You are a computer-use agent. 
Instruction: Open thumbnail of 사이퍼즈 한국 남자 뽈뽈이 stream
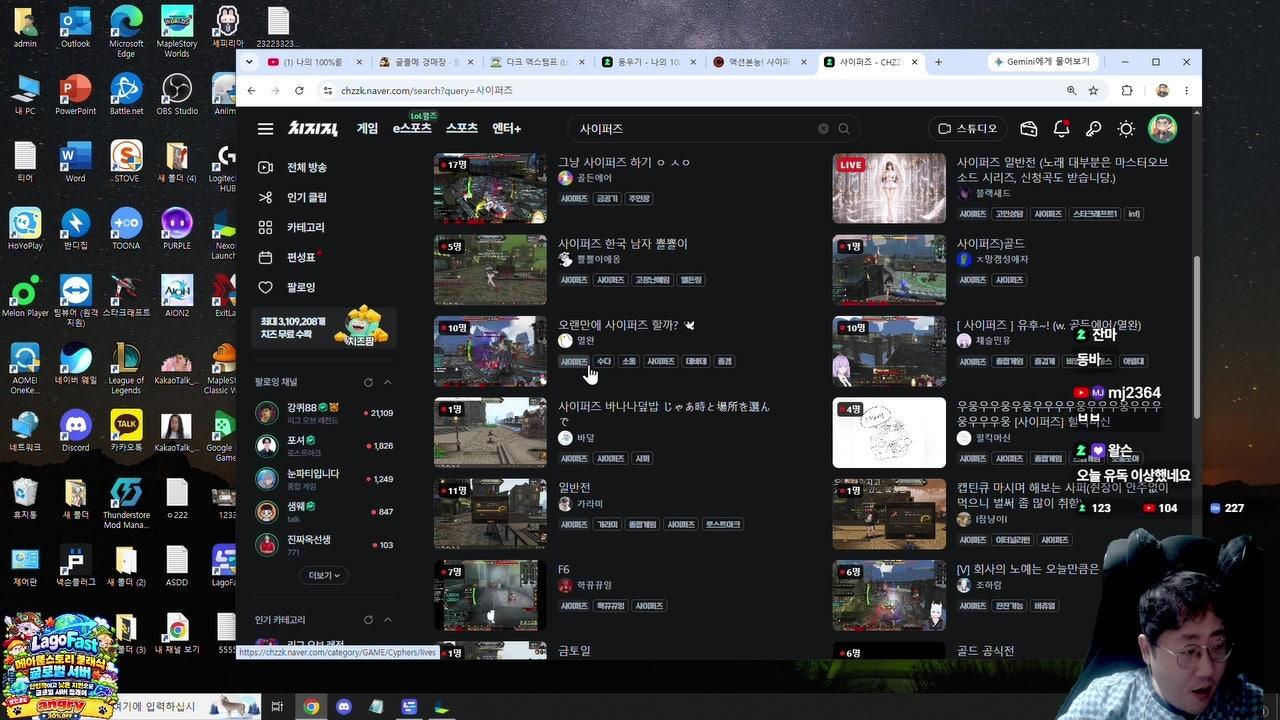(x=490, y=270)
